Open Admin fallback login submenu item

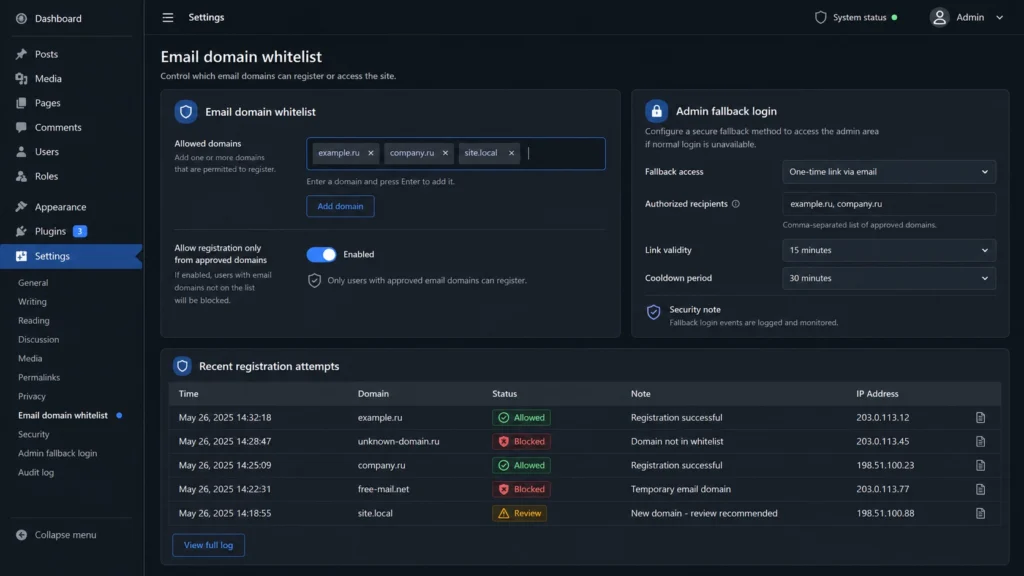pyautogui.click(x=57, y=453)
